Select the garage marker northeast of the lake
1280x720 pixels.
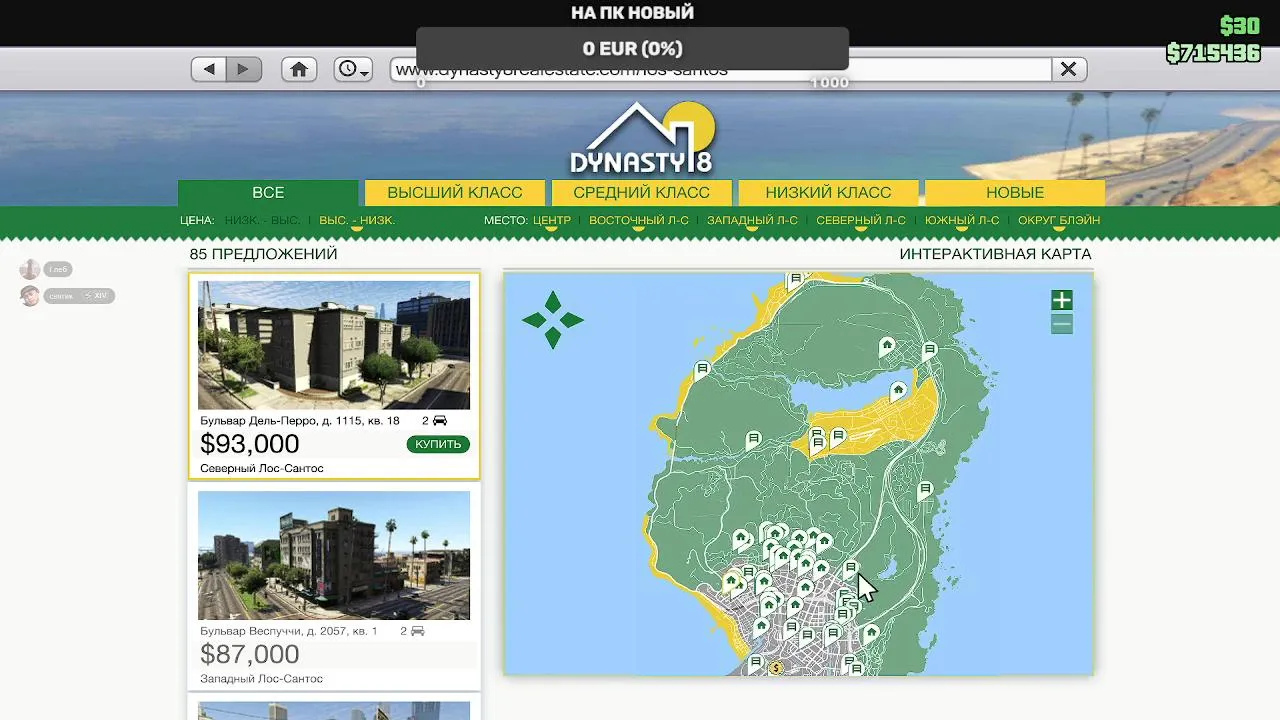point(929,350)
